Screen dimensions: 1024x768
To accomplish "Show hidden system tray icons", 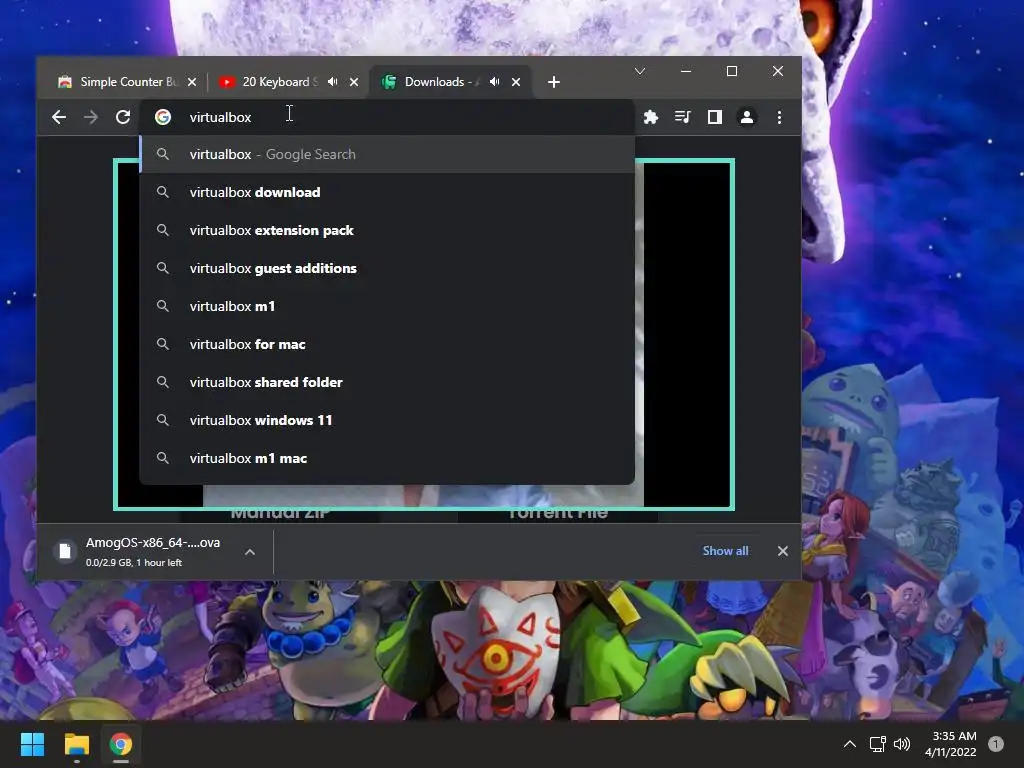I will coord(850,744).
